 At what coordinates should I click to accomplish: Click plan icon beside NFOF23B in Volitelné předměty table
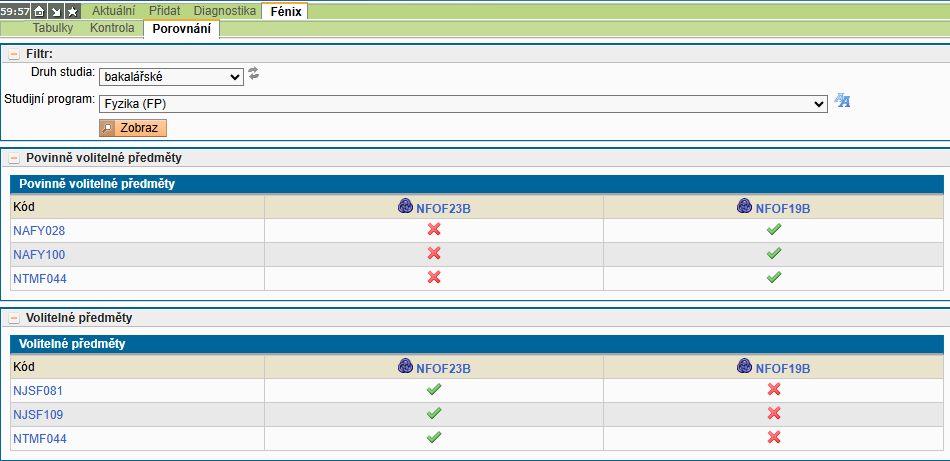406,367
